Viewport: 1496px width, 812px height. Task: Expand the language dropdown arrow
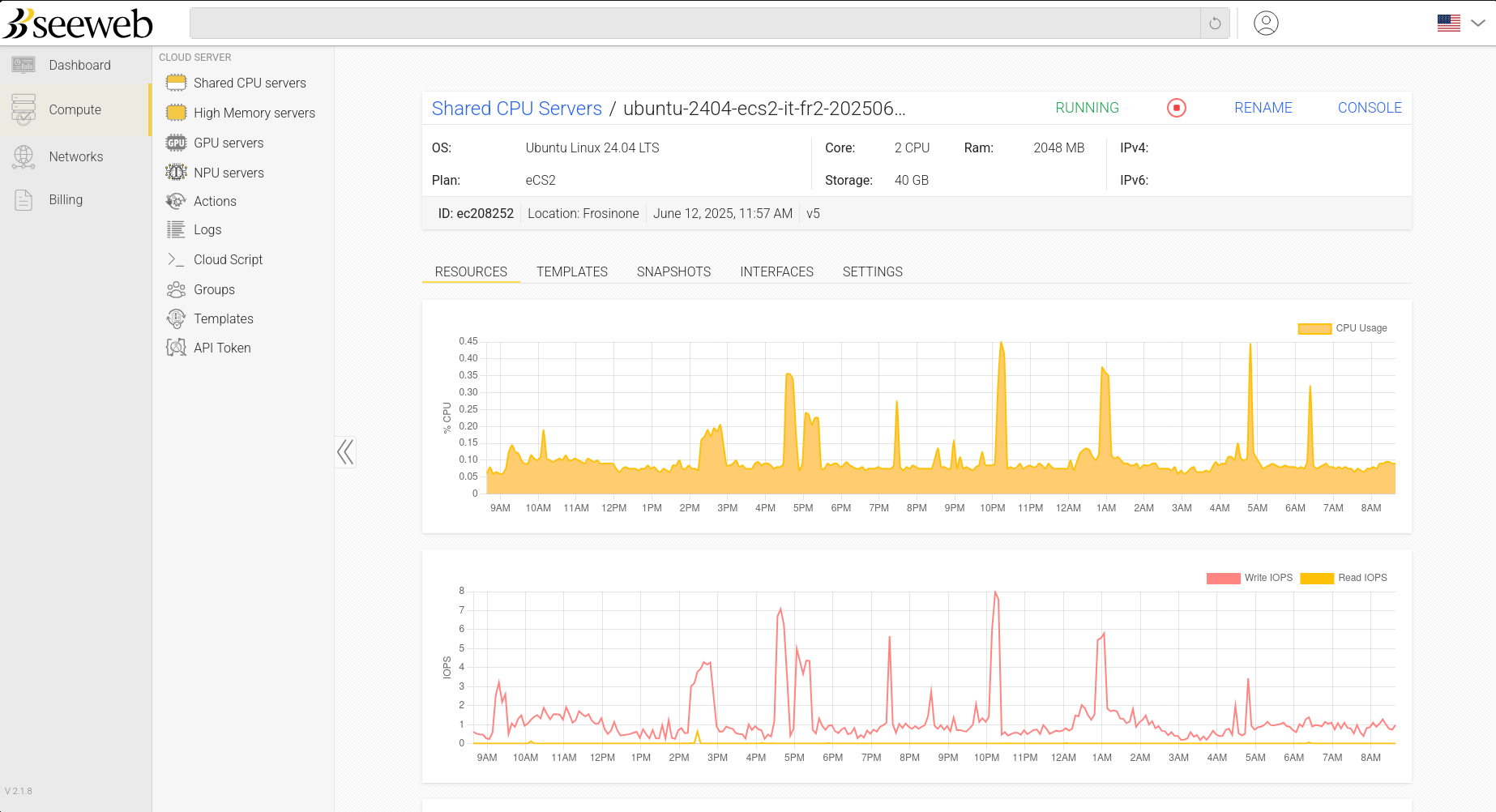tap(1478, 23)
